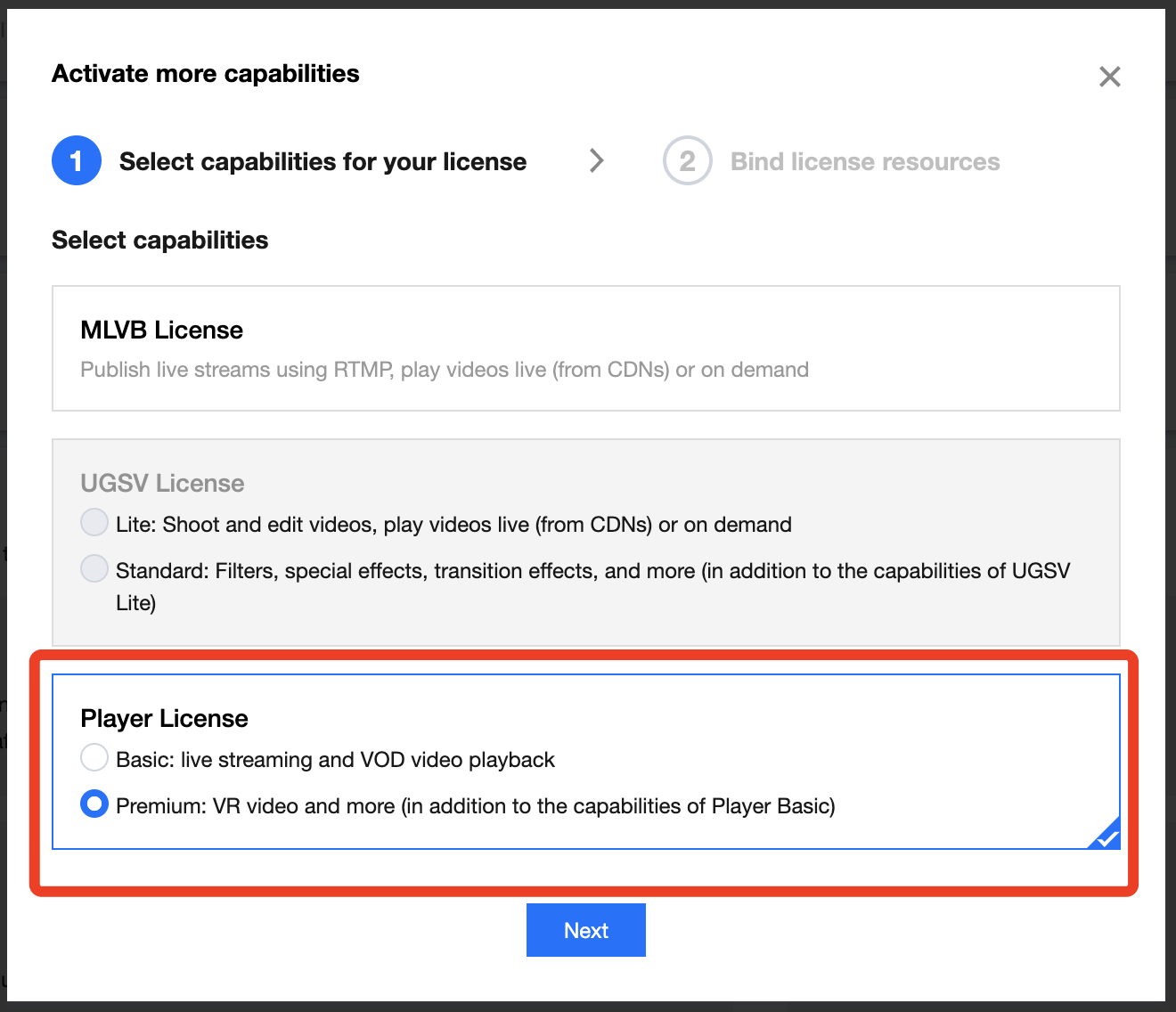1176x1012 pixels.
Task: Click the Next button
Action: coord(585,930)
